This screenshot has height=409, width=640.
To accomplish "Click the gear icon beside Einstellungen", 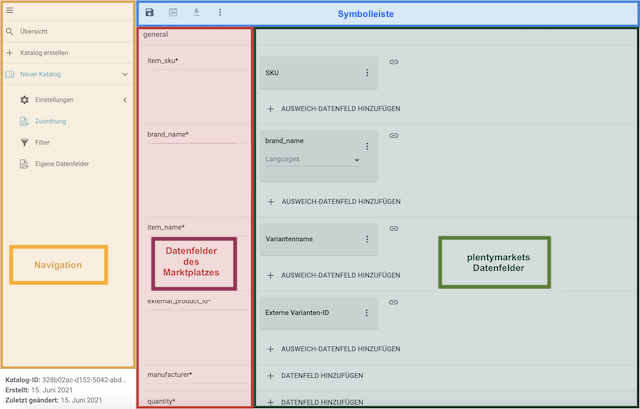I will pos(24,100).
